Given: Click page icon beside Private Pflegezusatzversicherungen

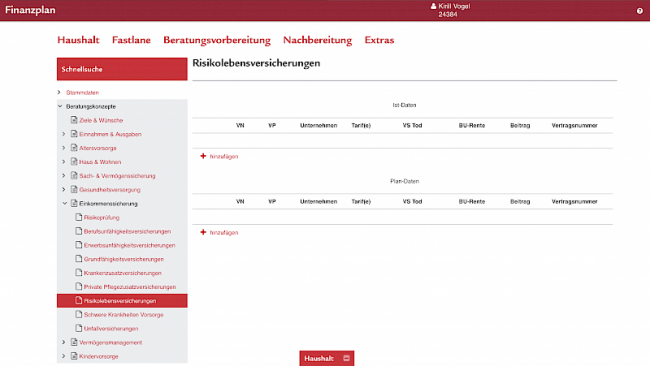Looking at the screenshot, I should click(79, 287).
